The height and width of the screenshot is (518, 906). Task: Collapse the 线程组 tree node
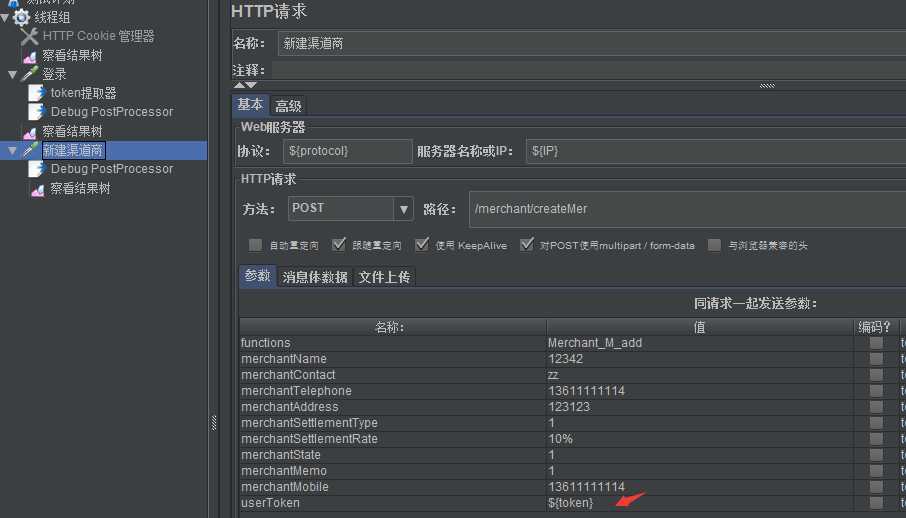[x=5, y=18]
